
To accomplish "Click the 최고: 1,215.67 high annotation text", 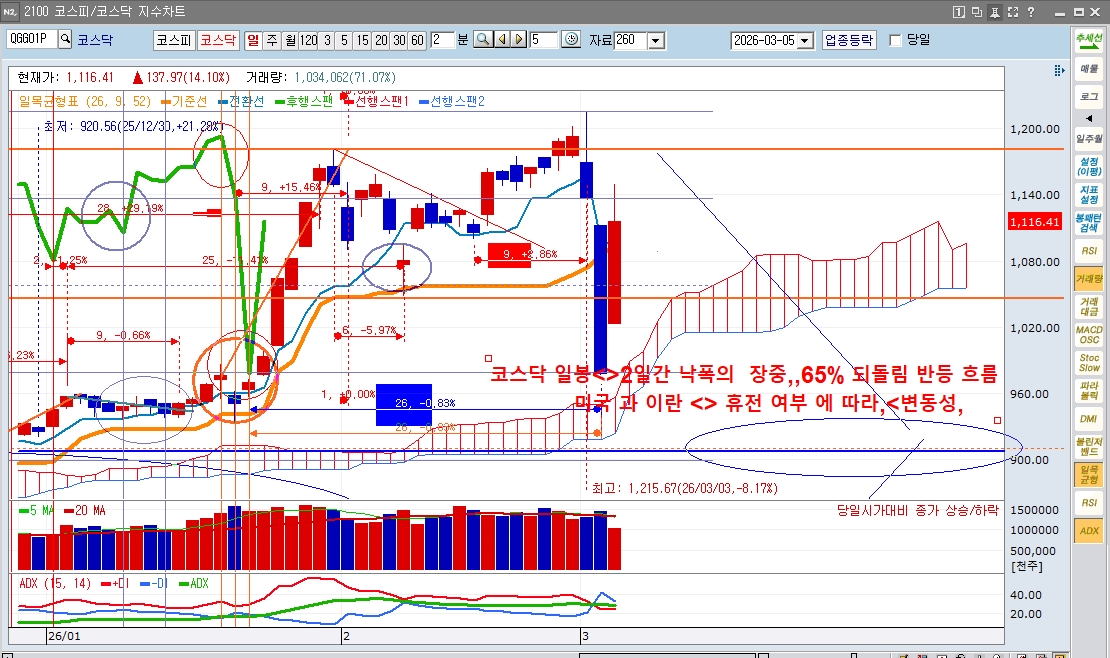I will 685,488.
